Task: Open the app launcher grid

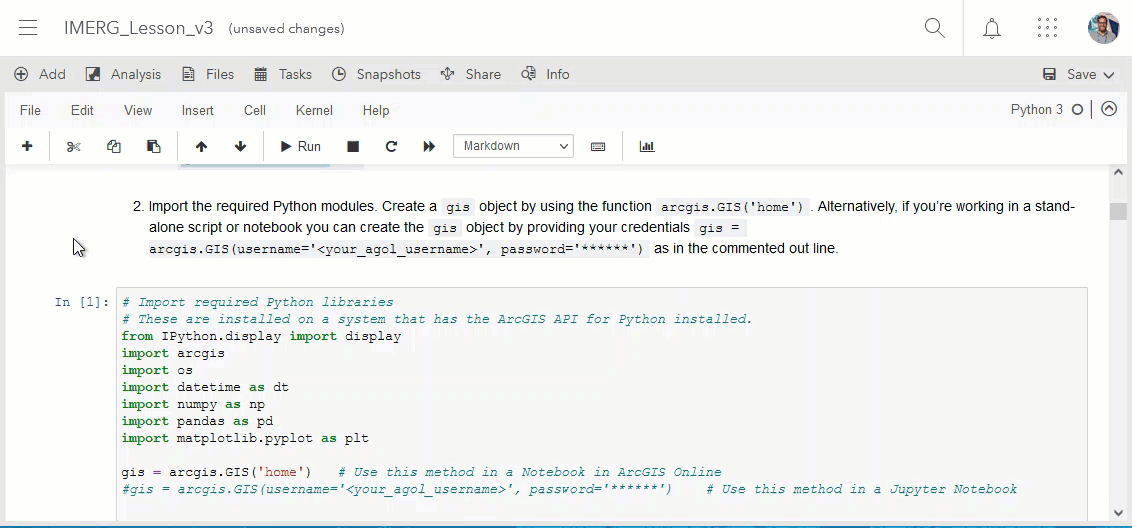Action: point(1047,28)
